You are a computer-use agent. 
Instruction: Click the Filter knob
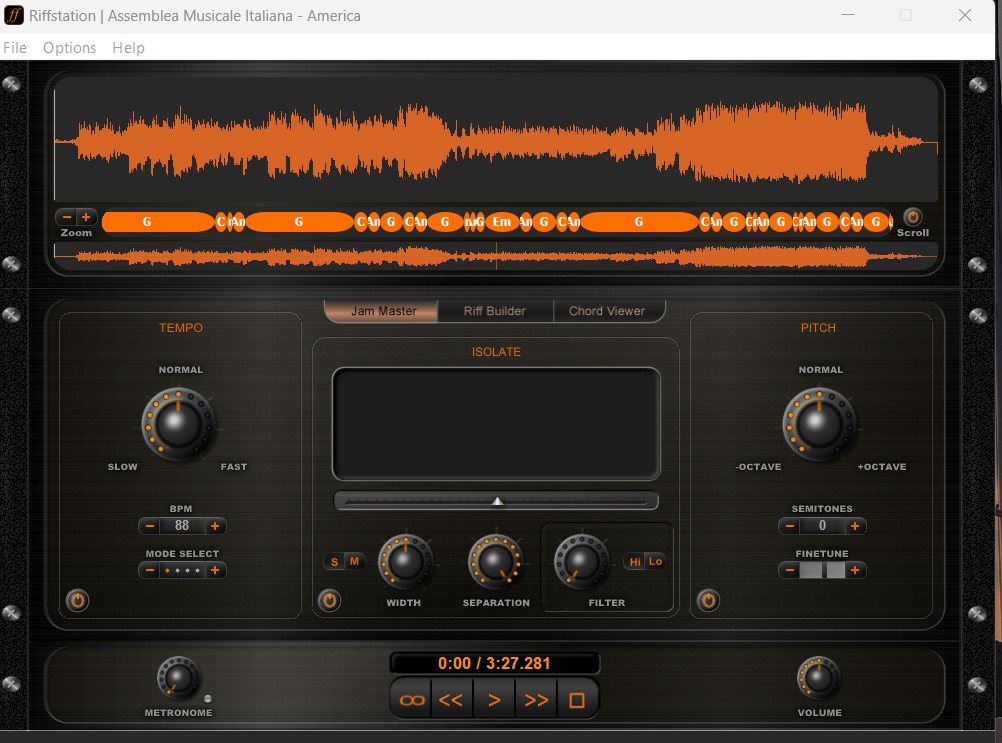pyautogui.click(x=581, y=562)
